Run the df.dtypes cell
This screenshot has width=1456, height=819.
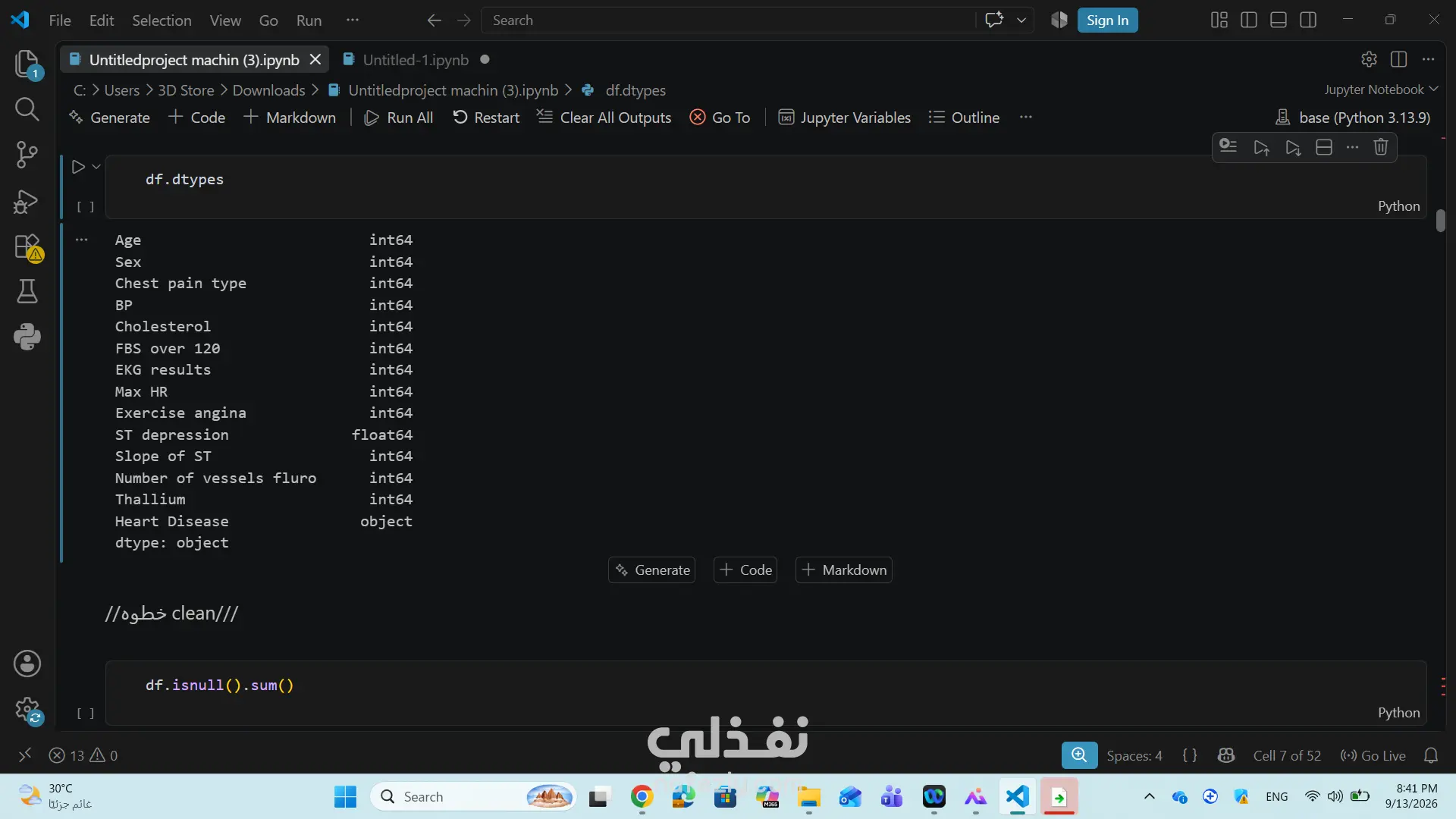click(78, 167)
